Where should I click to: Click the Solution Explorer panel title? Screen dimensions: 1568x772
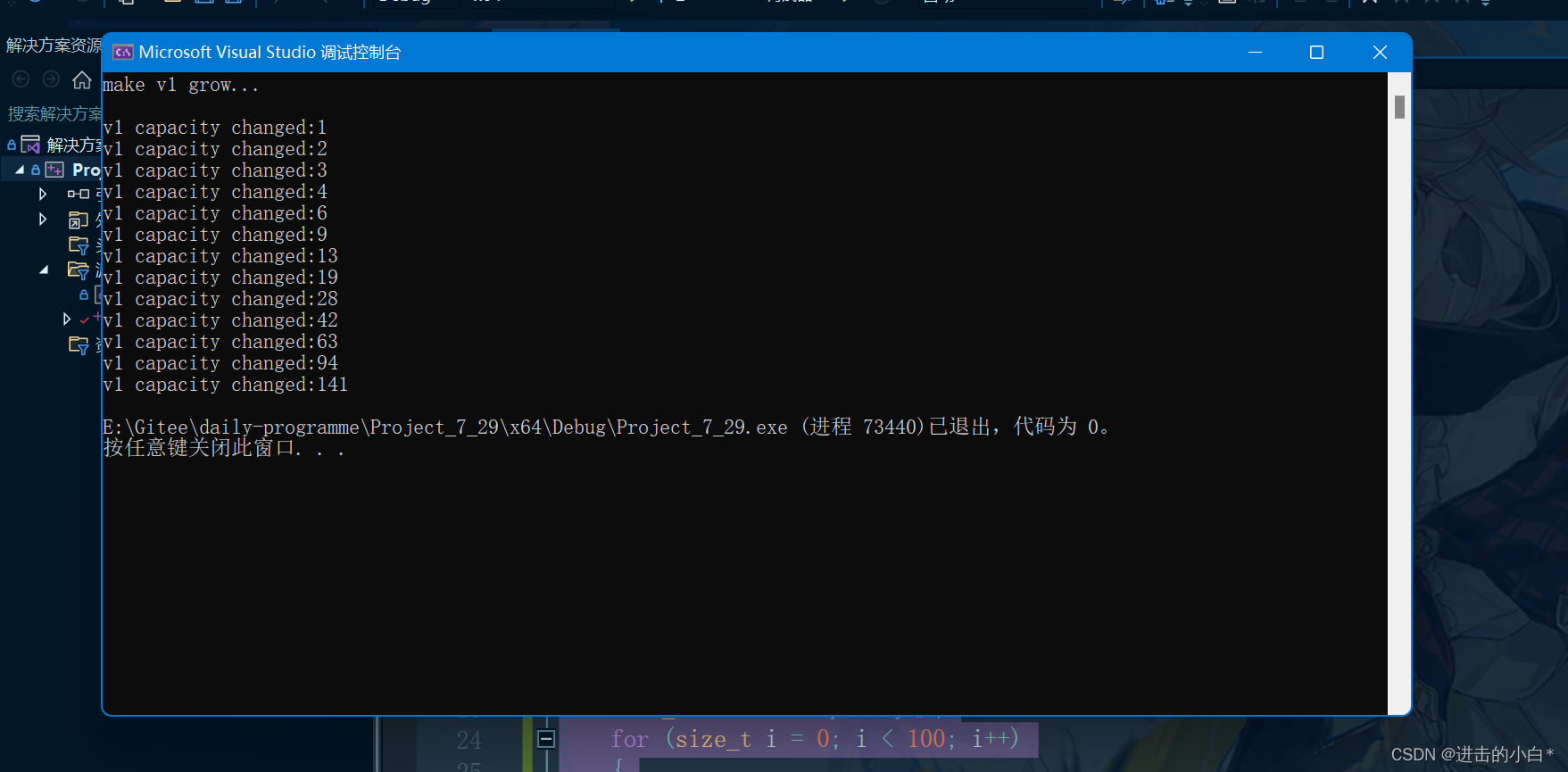click(x=54, y=45)
